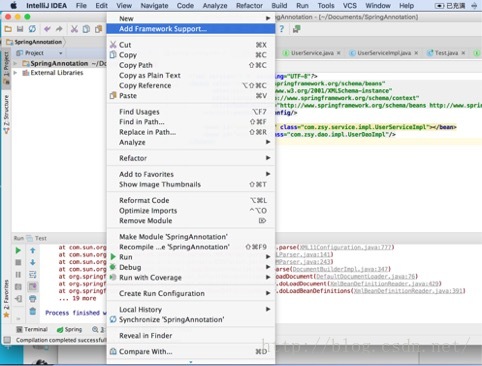The height and width of the screenshot is (366, 482).
Task: Click the Save All toolbar icon
Action: pyautogui.click(x=20, y=29)
